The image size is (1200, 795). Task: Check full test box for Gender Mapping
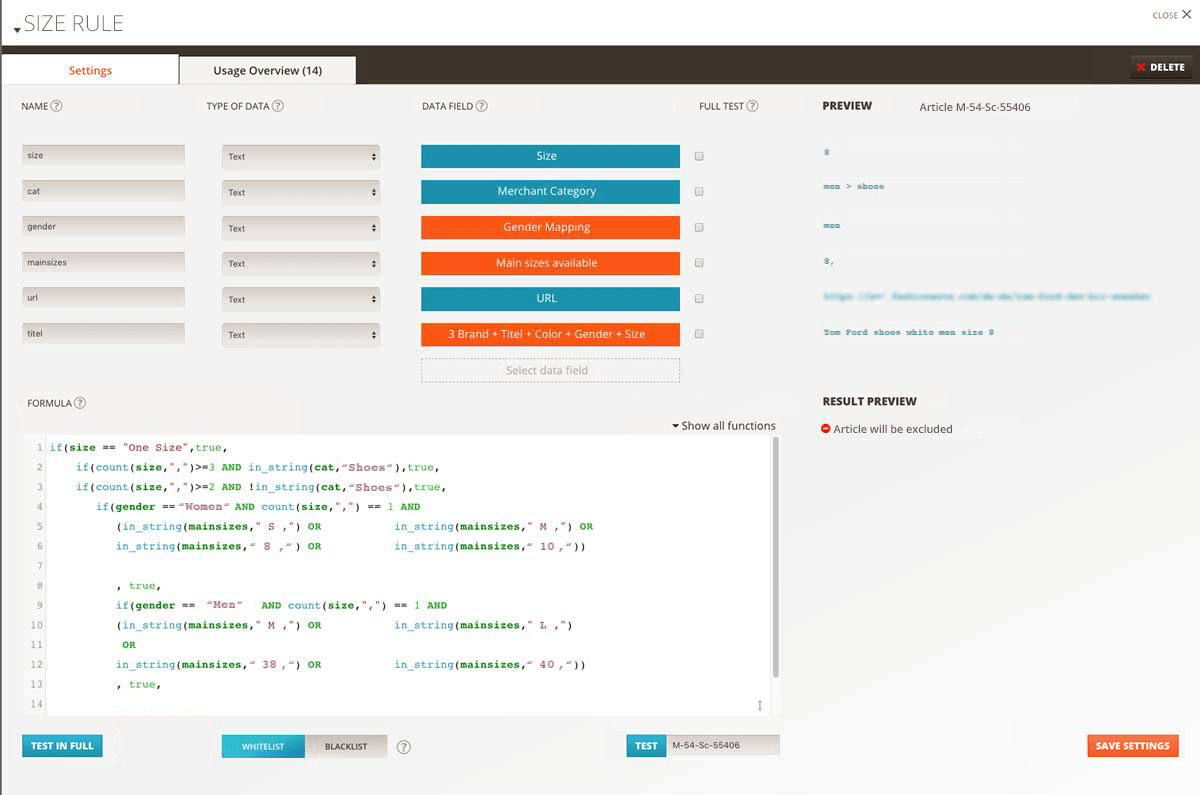[699, 228]
